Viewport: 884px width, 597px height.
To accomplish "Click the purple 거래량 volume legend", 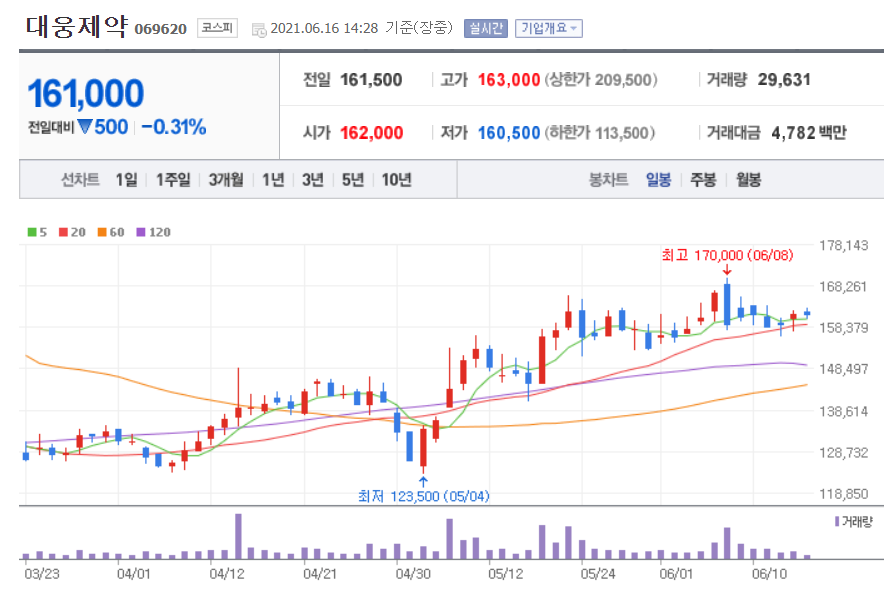I will click(x=853, y=522).
